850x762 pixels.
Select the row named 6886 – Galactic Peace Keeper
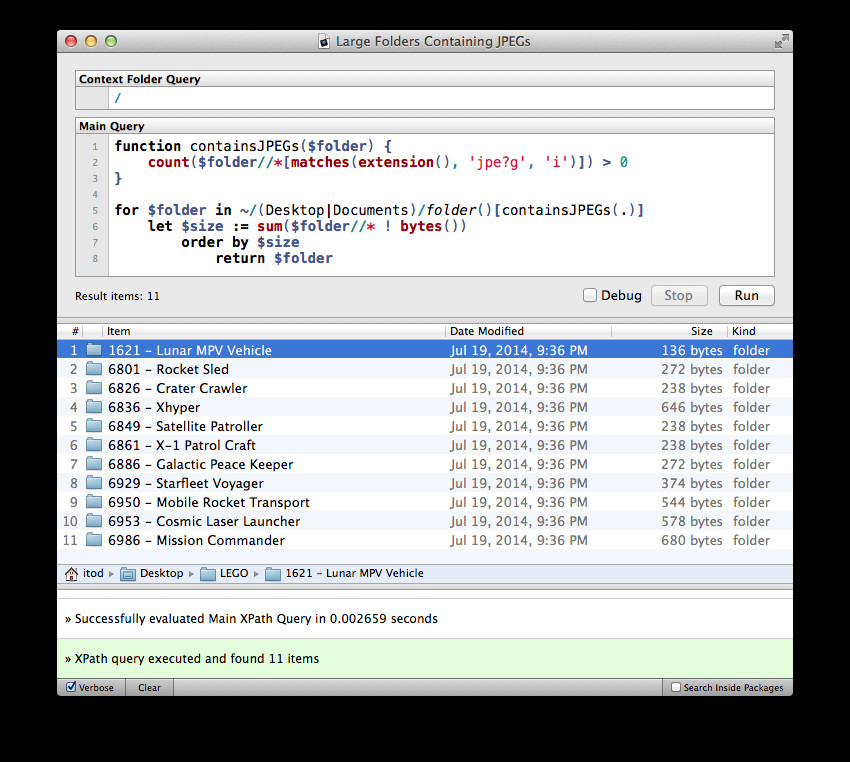pos(425,464)
